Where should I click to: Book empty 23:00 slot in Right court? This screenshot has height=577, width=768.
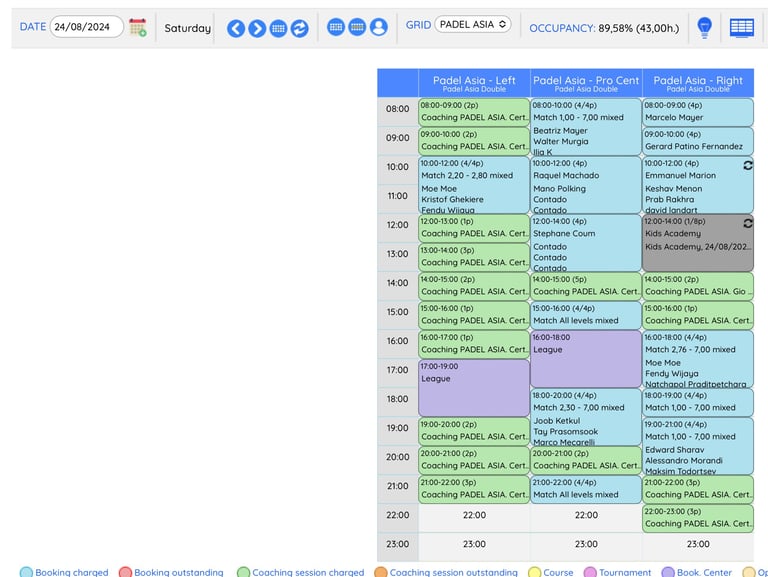tap(698, 547)
